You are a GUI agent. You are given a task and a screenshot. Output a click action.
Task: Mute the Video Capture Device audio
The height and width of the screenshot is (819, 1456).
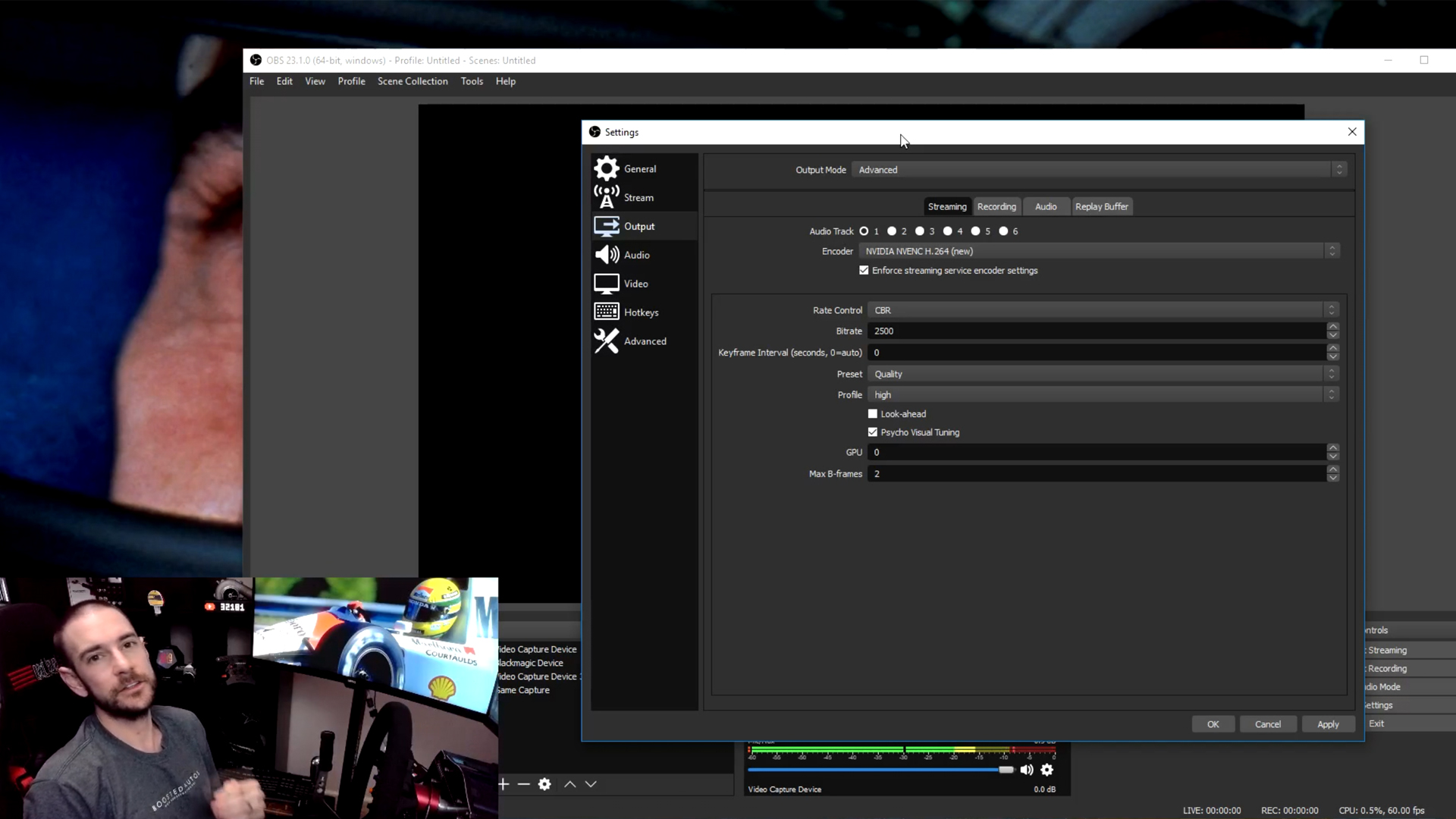(1027, 770)
